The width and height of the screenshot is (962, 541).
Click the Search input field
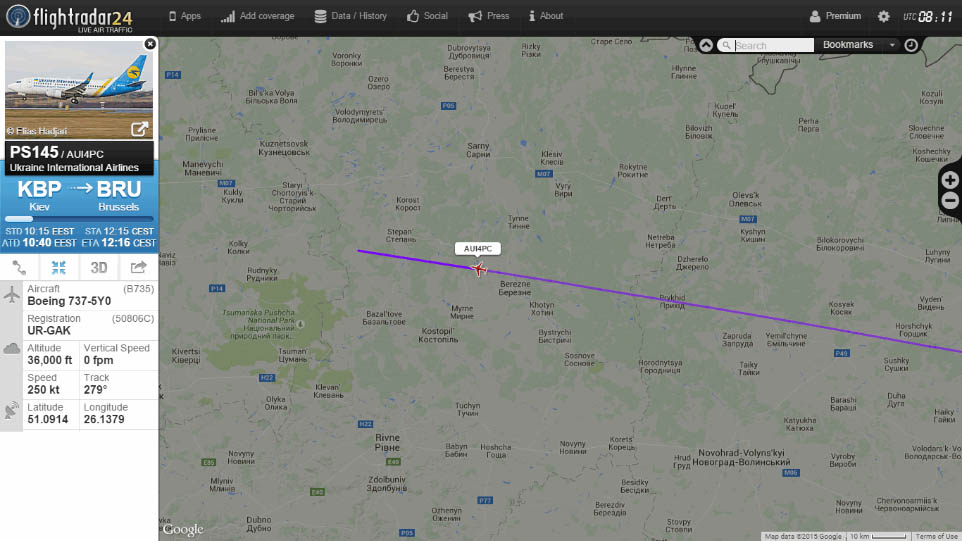pyautogui.click(x=773, y=45)
